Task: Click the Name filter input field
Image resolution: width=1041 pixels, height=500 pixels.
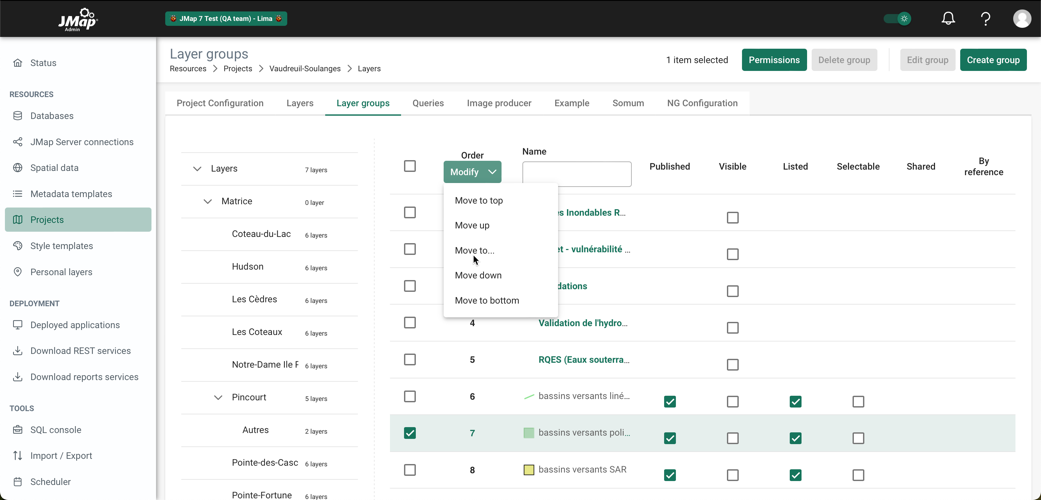Action: click(577, 174)
